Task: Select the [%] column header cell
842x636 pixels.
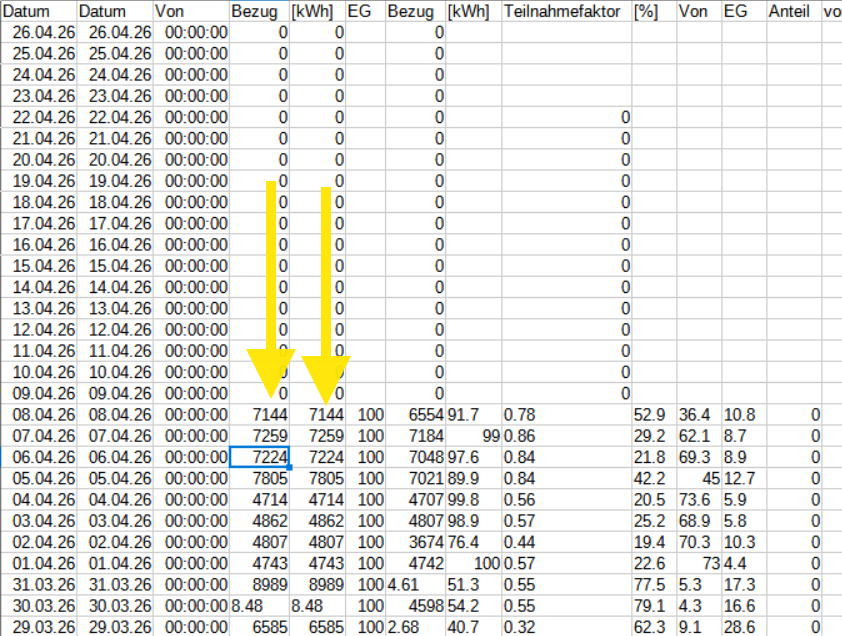Action: 654,11
